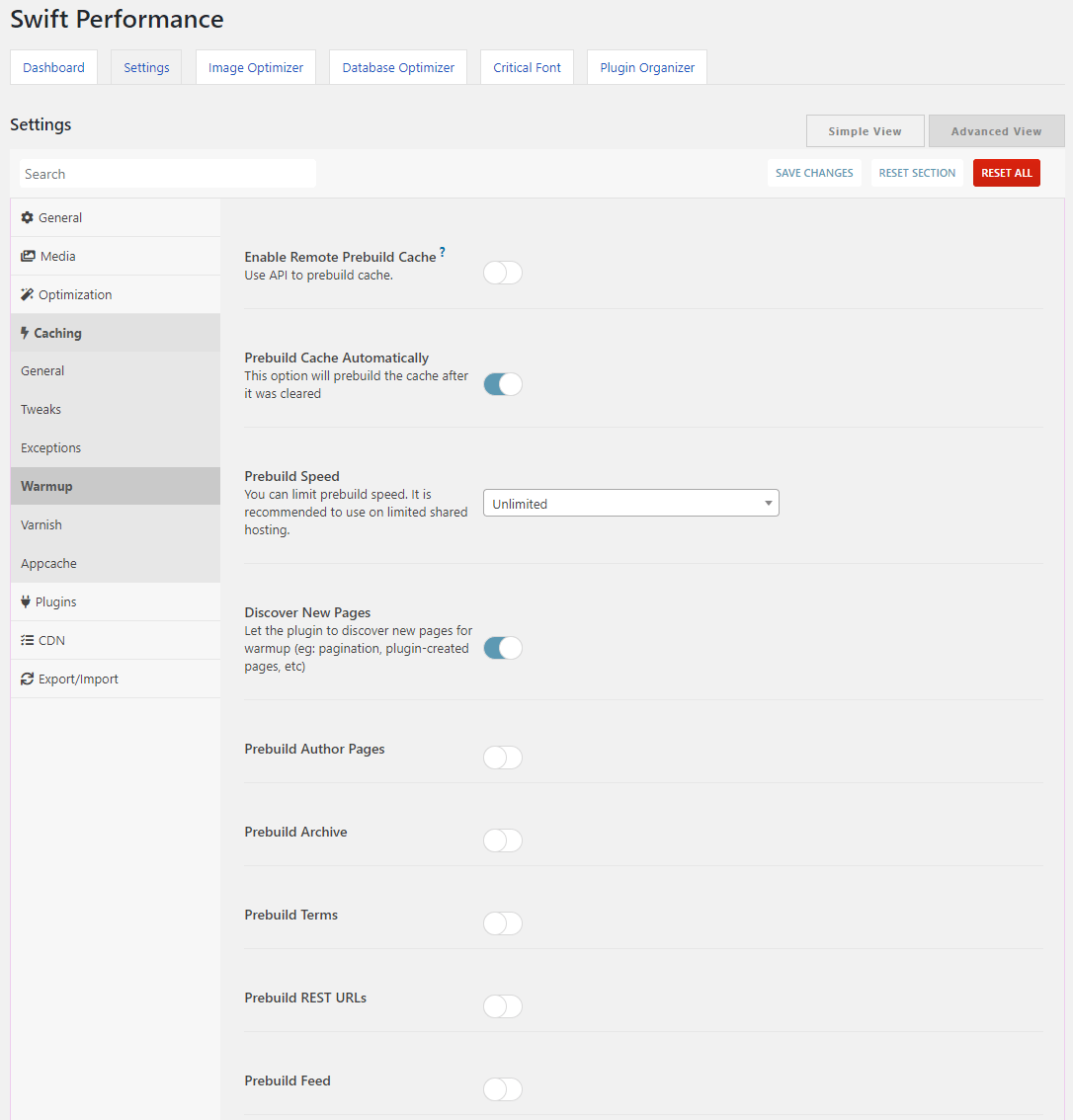This screenshot has width=1073, height=1120.
Task: Click the Caching lightning bolt icon
Action: 25,333
